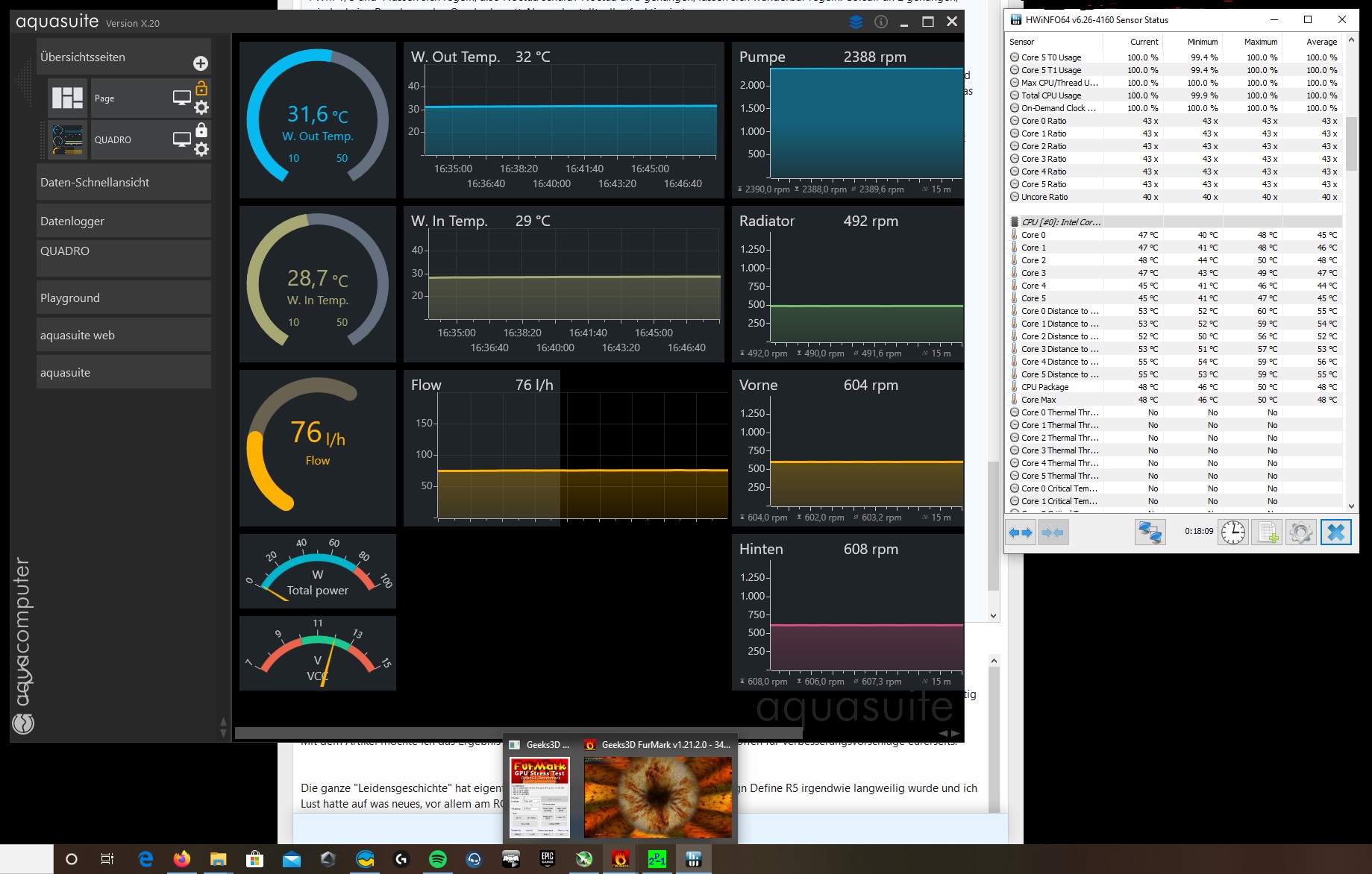1372x874 pixels.
Task: Click the desktop monitor icon for Page
Action: [182, 98]
